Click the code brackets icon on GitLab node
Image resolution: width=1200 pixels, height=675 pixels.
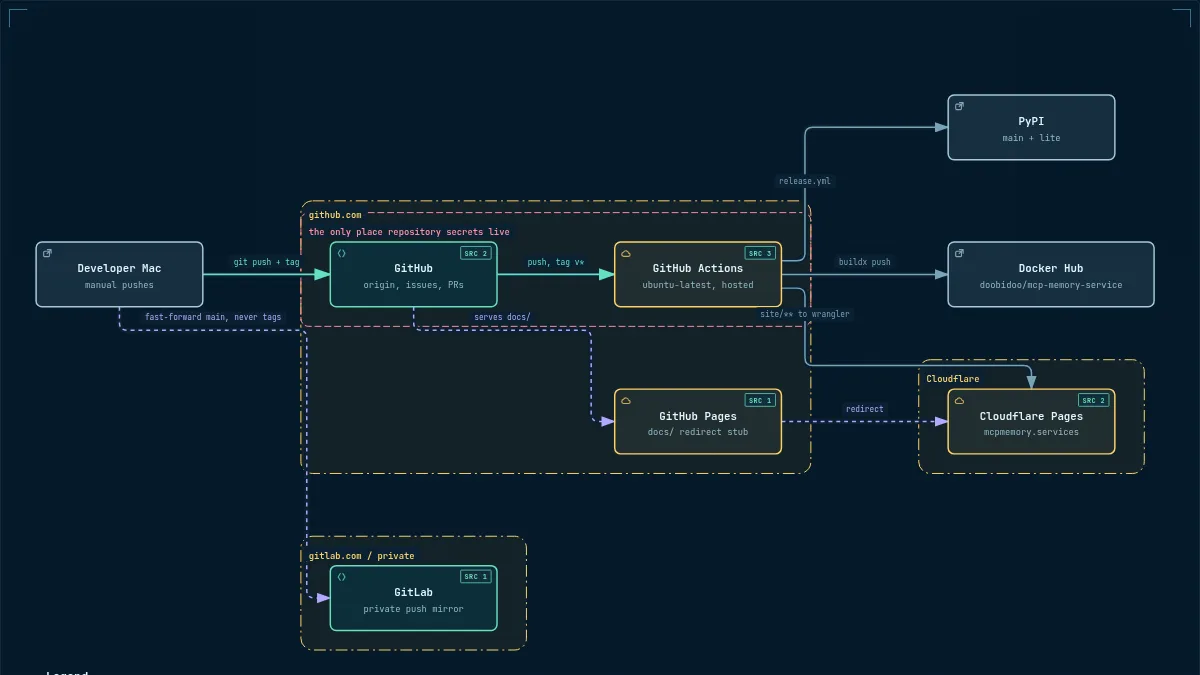coord(341,577)
